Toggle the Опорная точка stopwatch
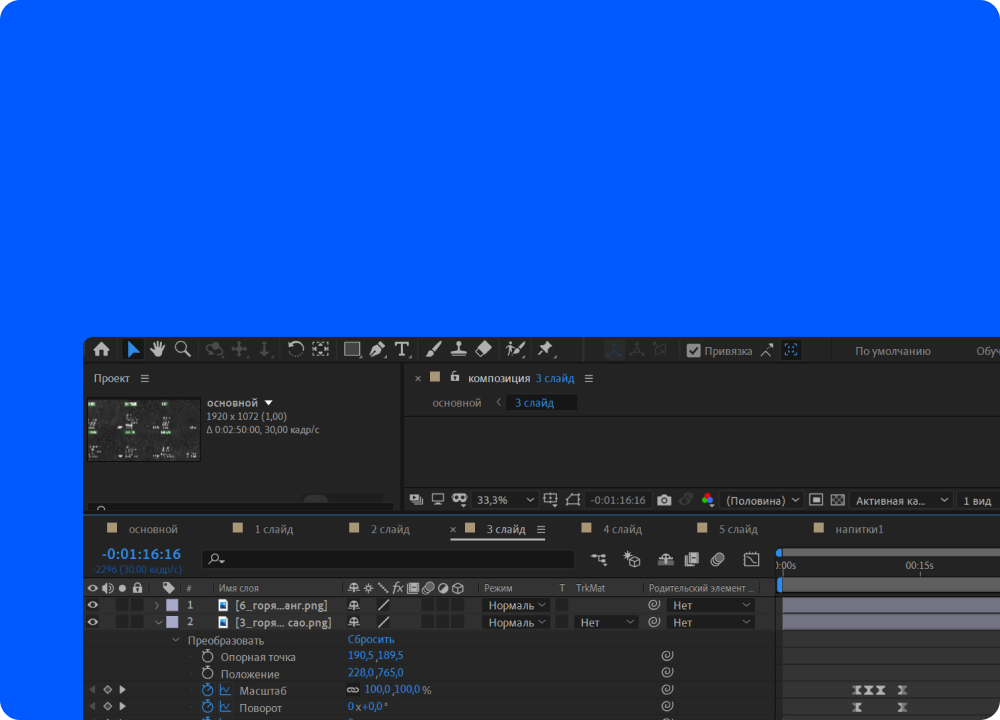Image resolution: width=1000 pixels, height=720 pixels. click(207, 656)
